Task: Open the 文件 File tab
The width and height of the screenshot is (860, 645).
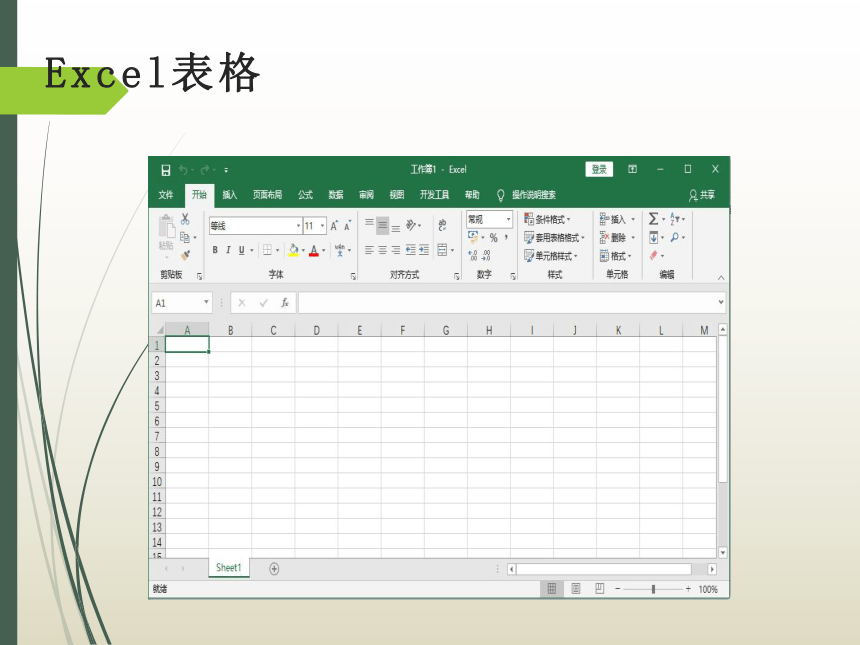Action: click(166, 195)
